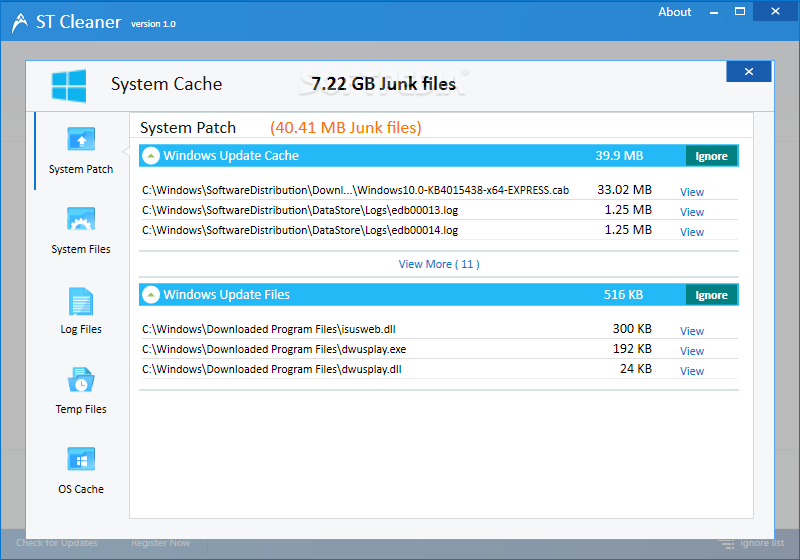Viewport: 800px width, 560px height.
Task: Select the OS Cache tab label
Action: pos(81,490)
